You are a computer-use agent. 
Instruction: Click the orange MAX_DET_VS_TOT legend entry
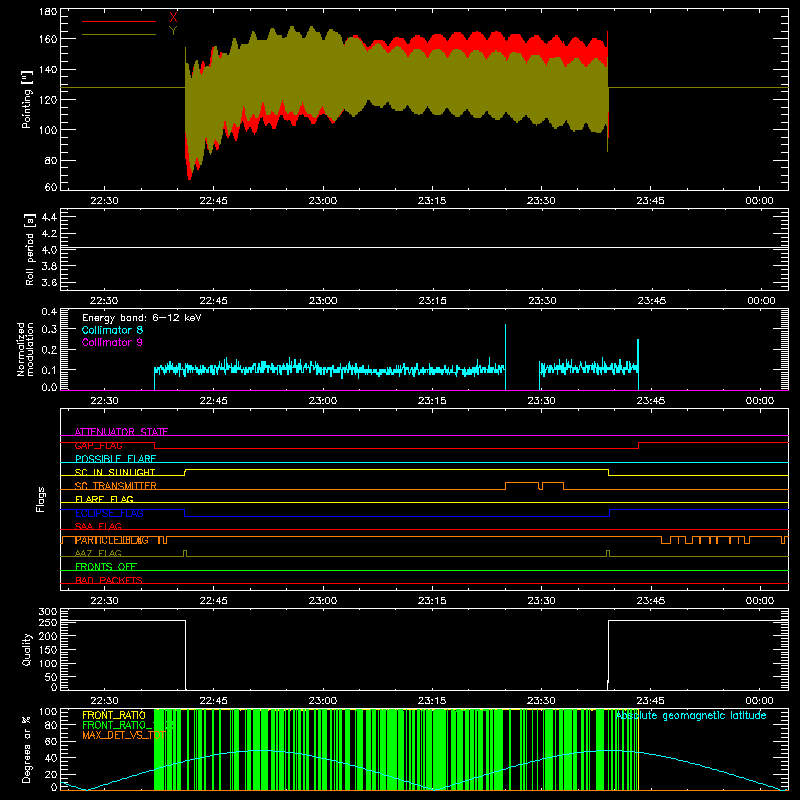(123, 735)
